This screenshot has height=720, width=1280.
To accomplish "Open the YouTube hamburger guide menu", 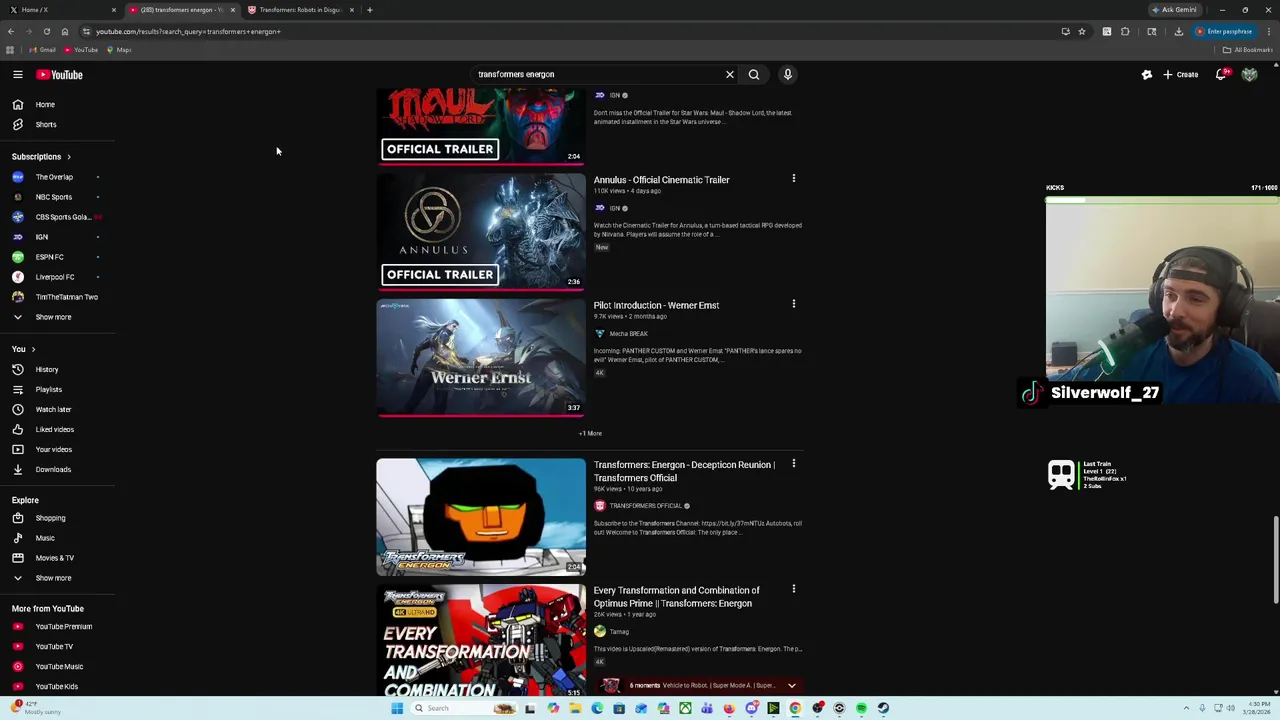I will coord(18,75).
